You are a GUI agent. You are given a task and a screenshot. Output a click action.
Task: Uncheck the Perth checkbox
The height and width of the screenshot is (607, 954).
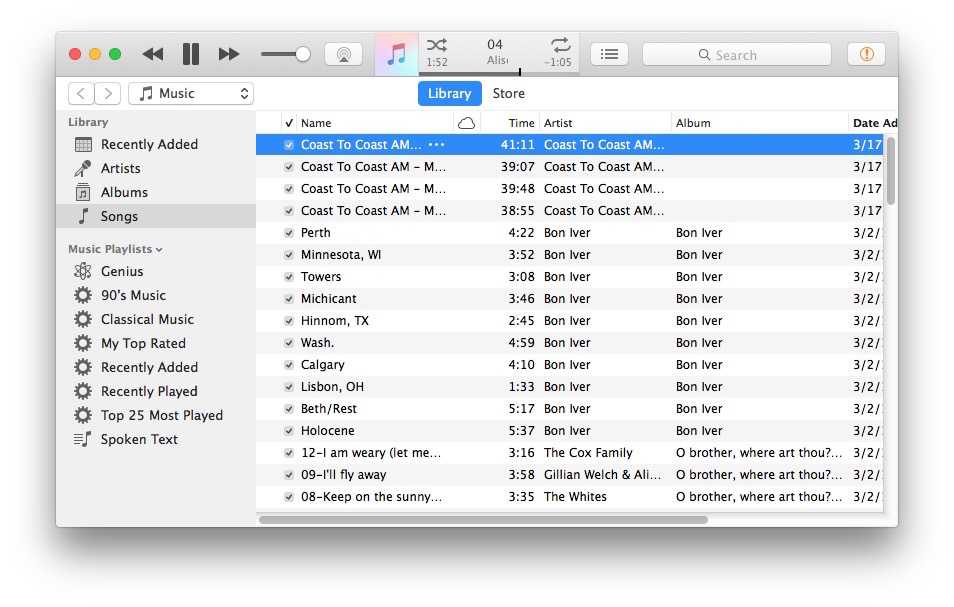[x=288, y=233]
